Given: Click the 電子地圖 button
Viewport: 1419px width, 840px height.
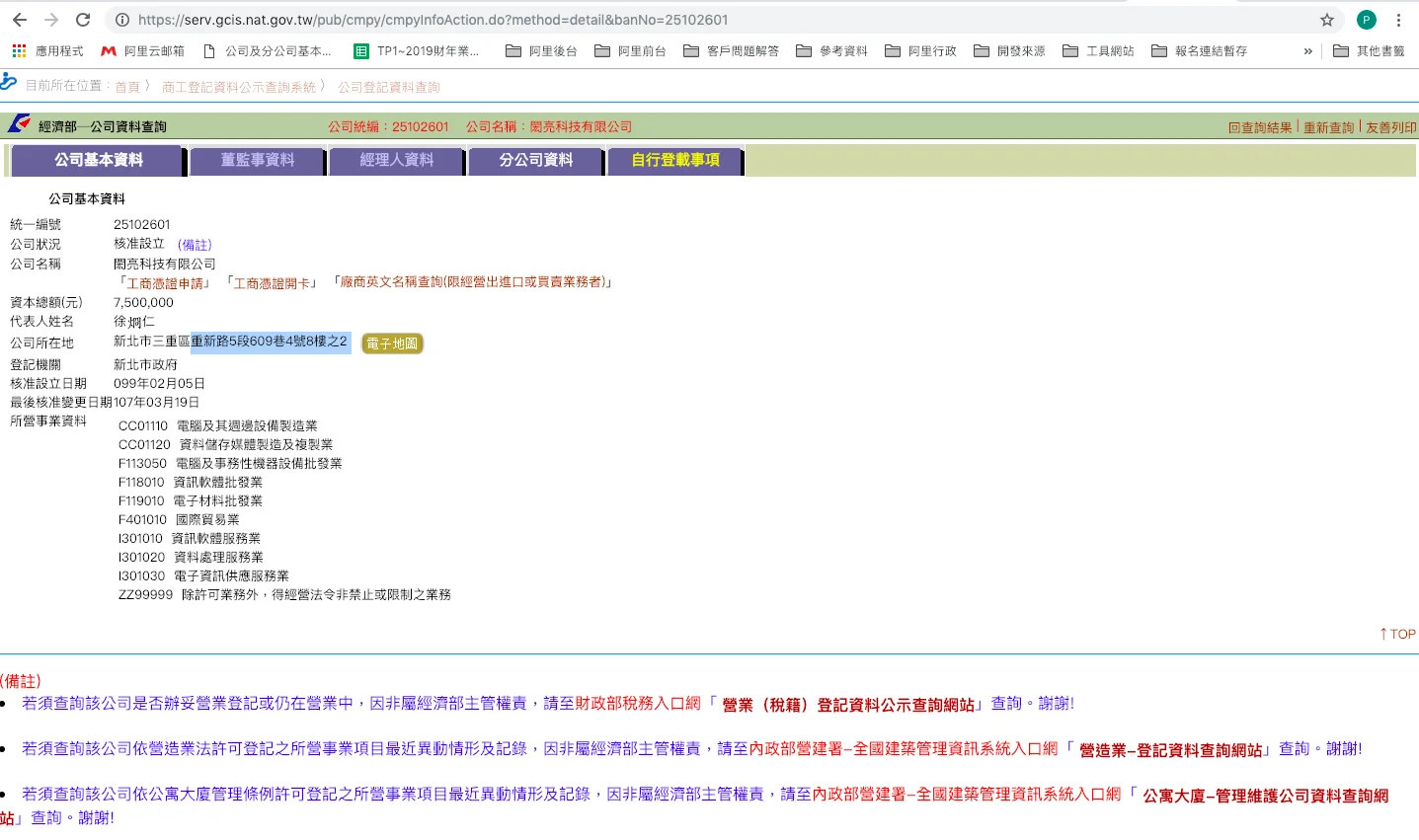Looking at the screenshot, I should point(392,344).
